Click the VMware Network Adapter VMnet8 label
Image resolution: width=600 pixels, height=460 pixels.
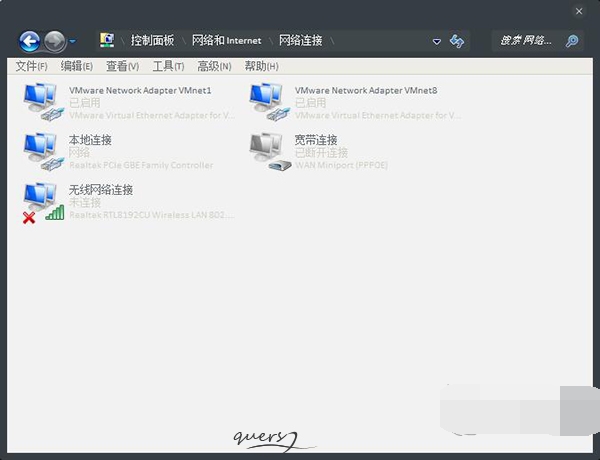tap(366, 91)
